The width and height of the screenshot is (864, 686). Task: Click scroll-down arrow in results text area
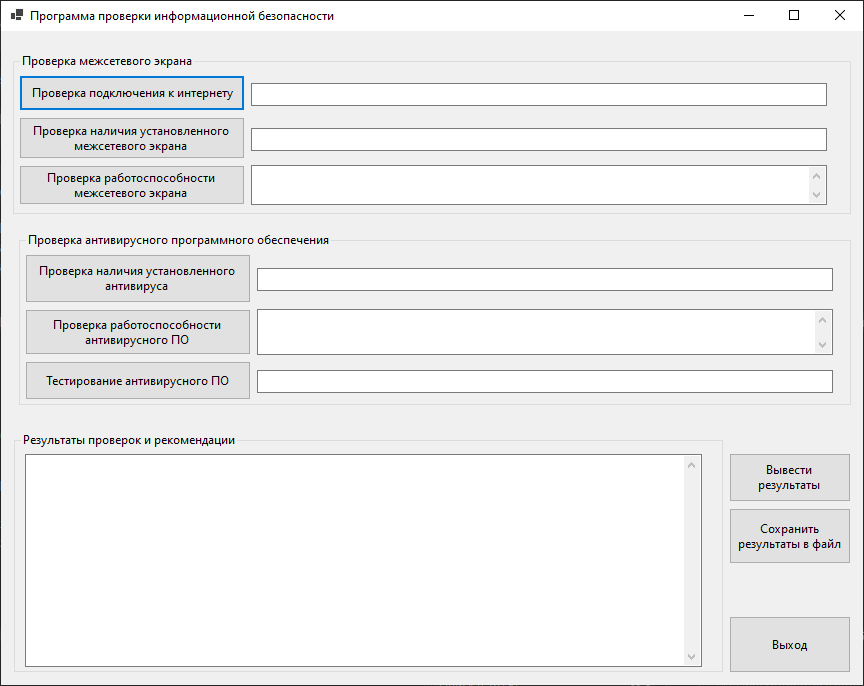click(x=692, y=657)
